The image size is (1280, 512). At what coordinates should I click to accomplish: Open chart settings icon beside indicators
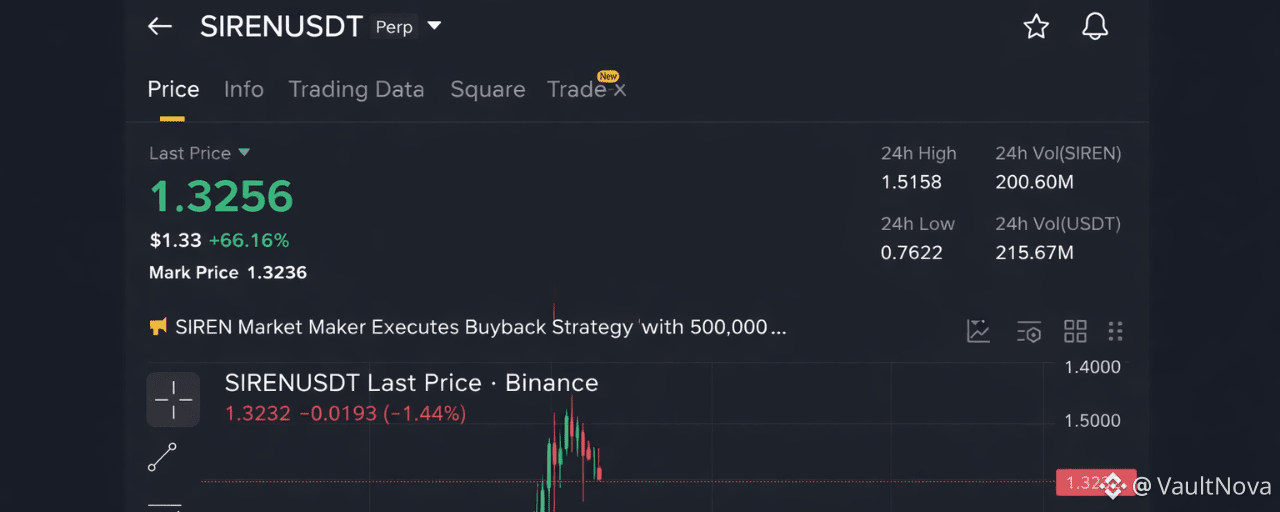1028,331
